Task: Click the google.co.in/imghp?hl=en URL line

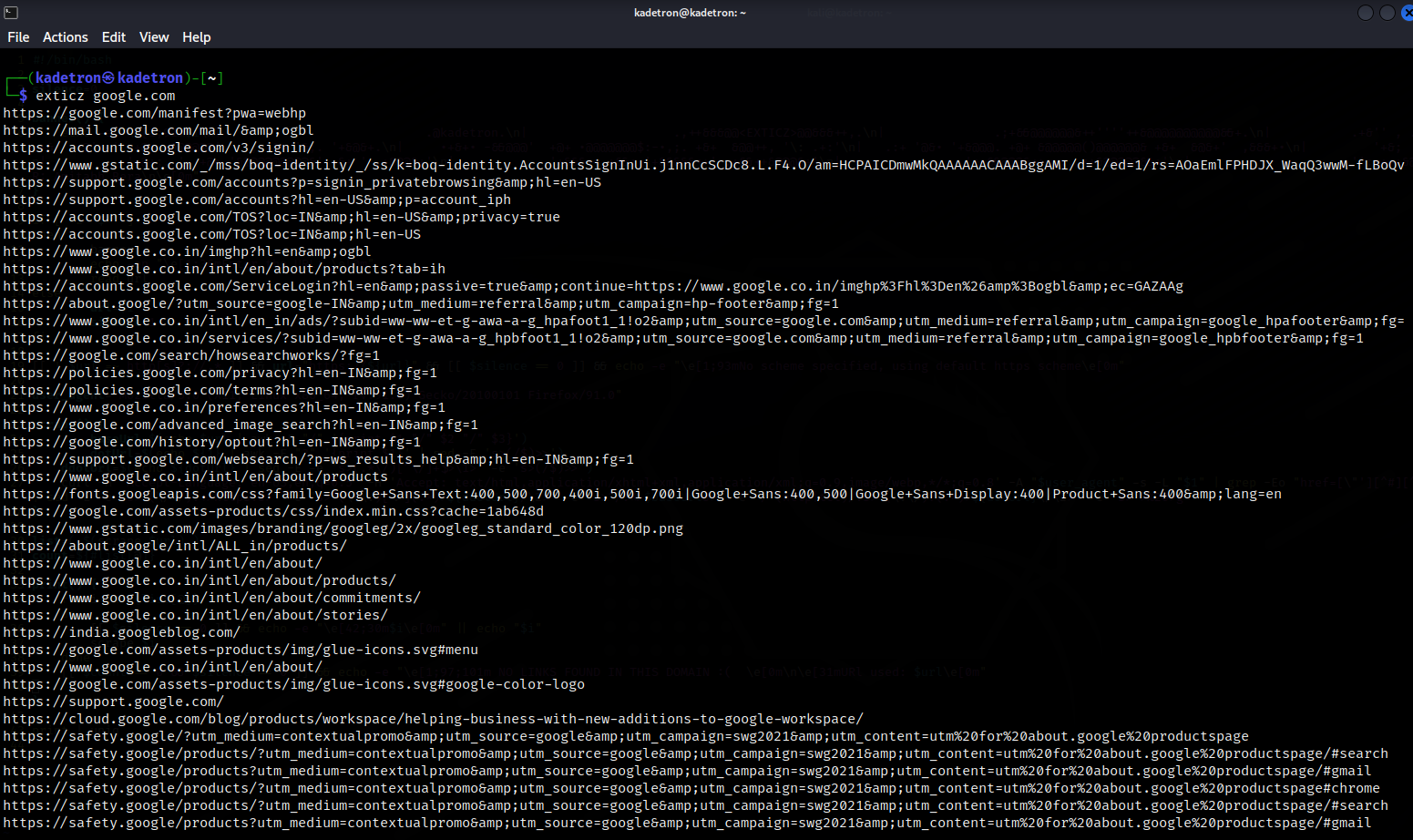Action: 187,251
